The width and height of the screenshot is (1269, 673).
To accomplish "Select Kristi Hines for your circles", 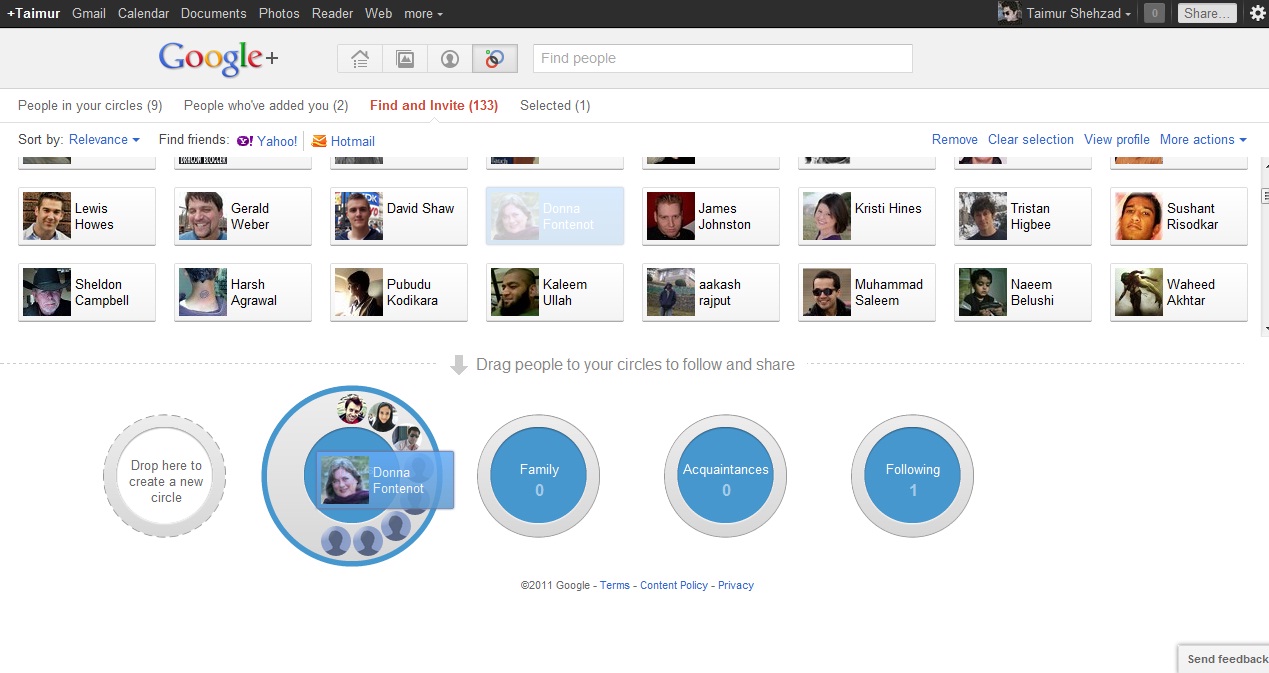I will point(866,216).
